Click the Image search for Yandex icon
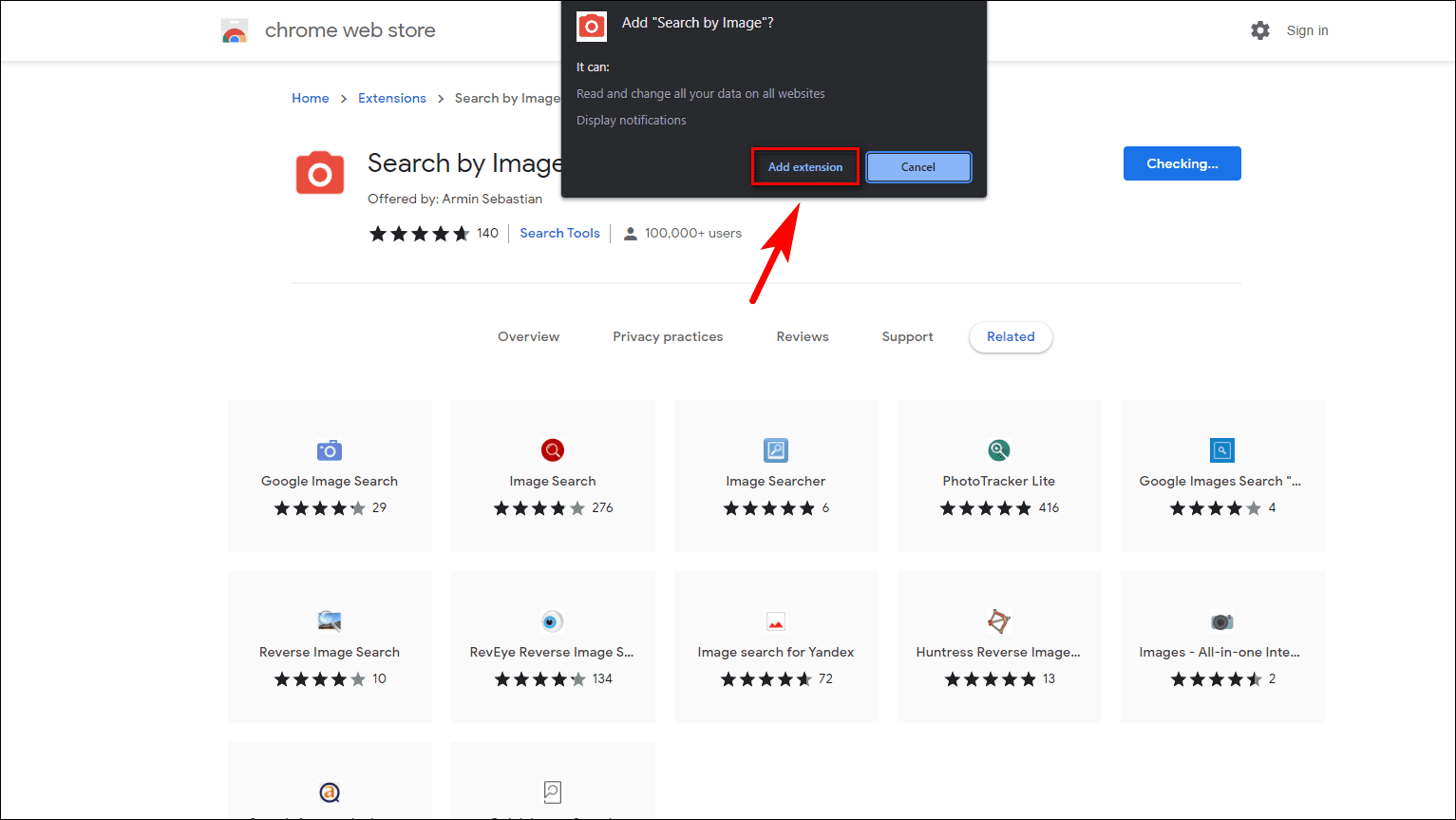The width and height of the screenshot is (1456, 820). (776, 621)
